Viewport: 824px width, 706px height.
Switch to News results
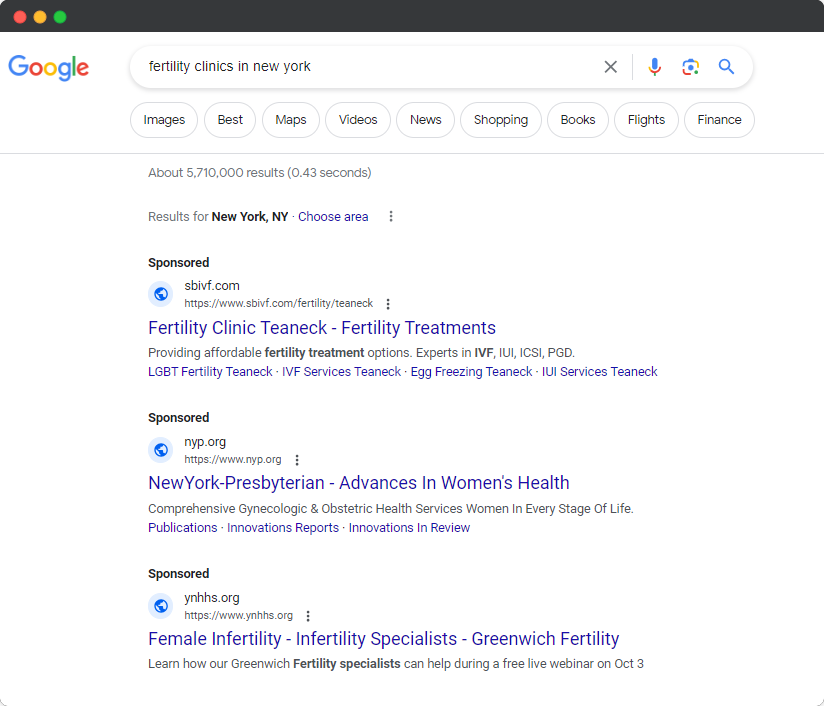coord(426,120)
